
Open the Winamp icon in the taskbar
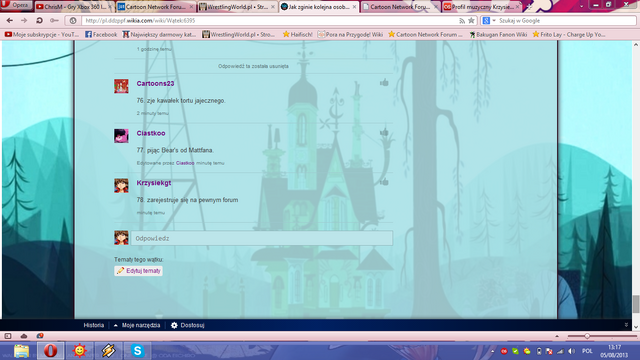(109, 351)
